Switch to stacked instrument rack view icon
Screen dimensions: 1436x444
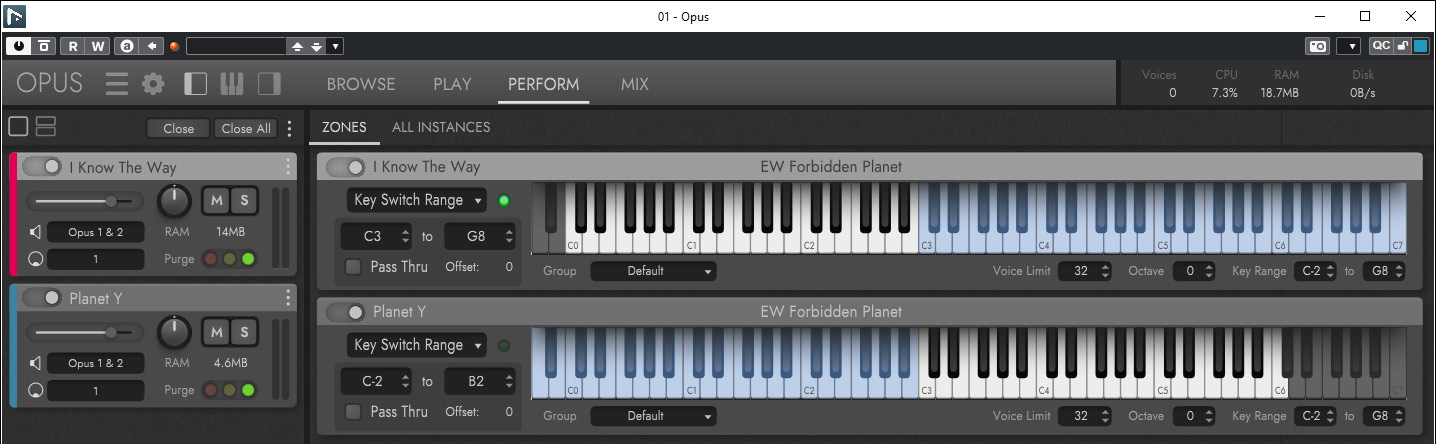46,127
